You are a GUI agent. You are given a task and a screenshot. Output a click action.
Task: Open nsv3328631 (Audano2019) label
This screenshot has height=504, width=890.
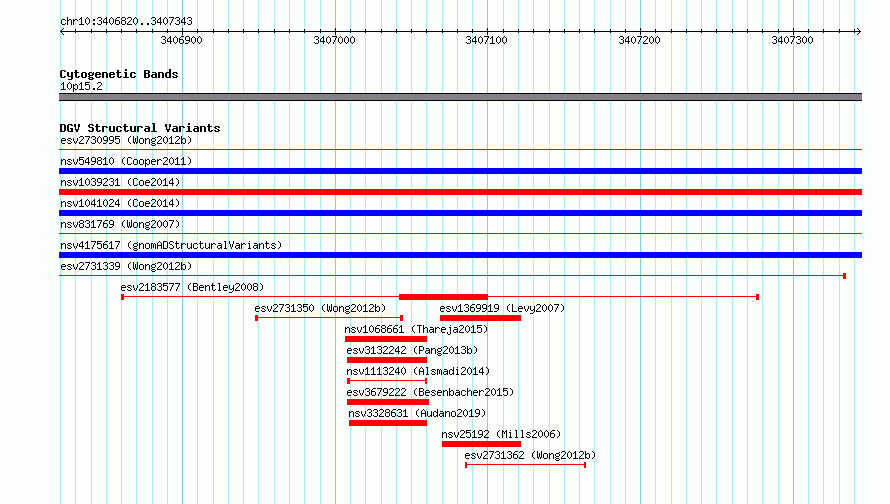417,413
